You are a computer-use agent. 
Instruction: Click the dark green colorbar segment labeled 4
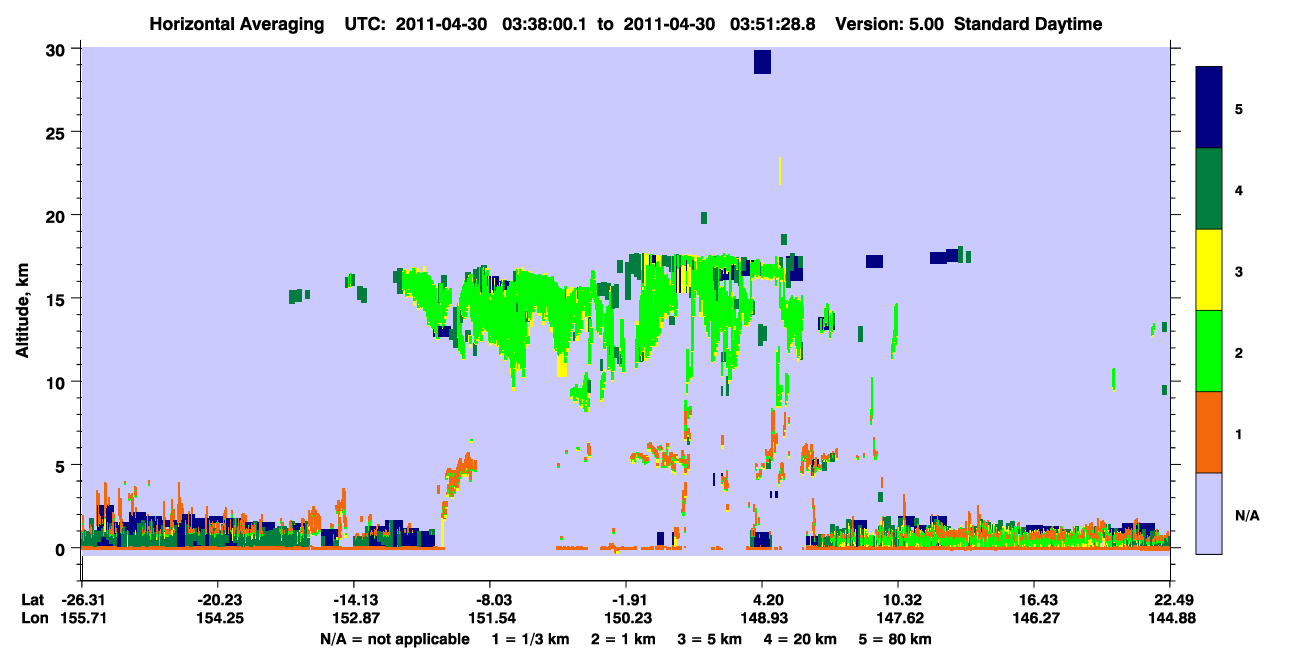[x=1209, y=189]
